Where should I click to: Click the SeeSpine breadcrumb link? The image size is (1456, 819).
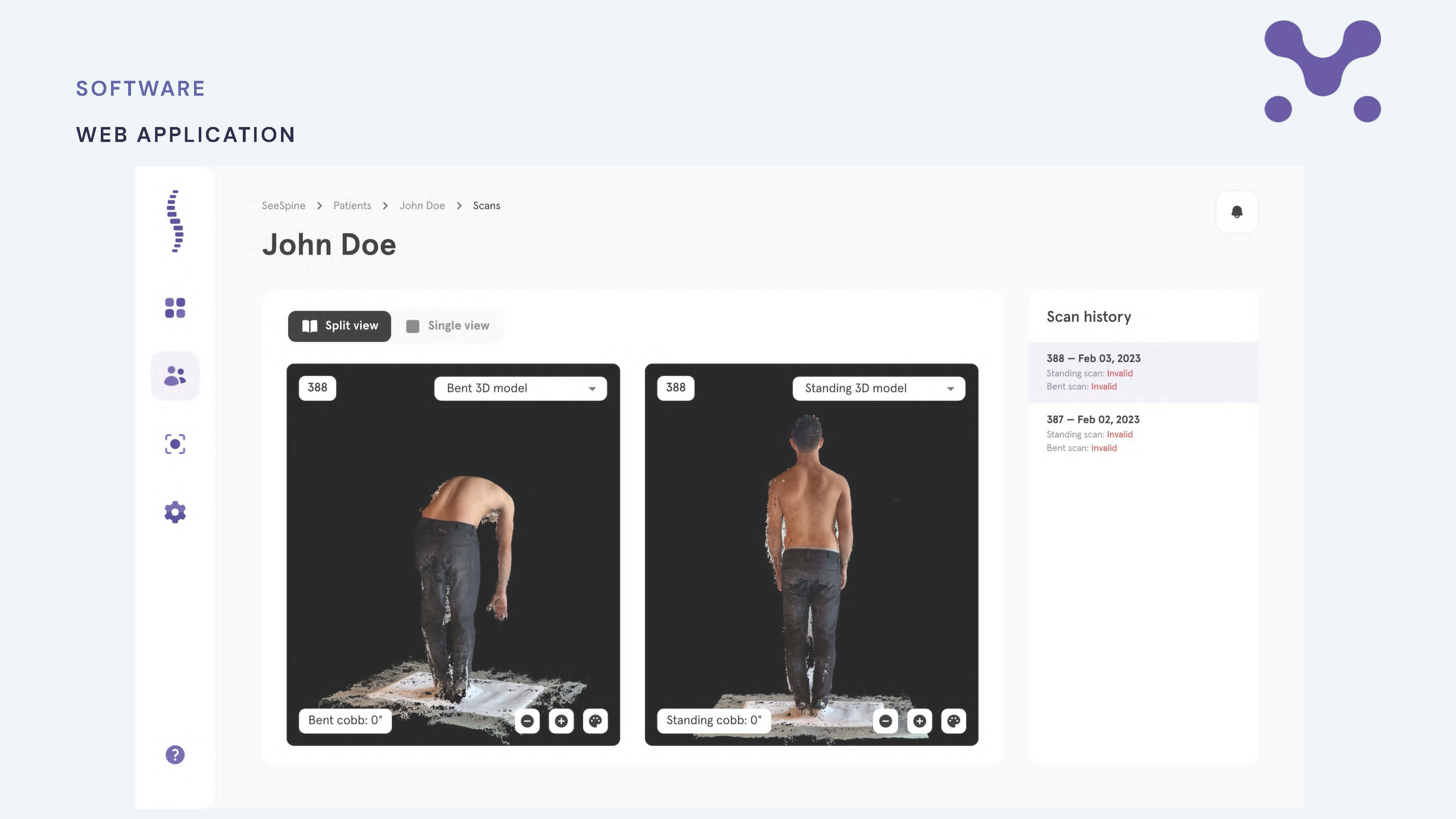pyautogui.click(x=283, y=206)
